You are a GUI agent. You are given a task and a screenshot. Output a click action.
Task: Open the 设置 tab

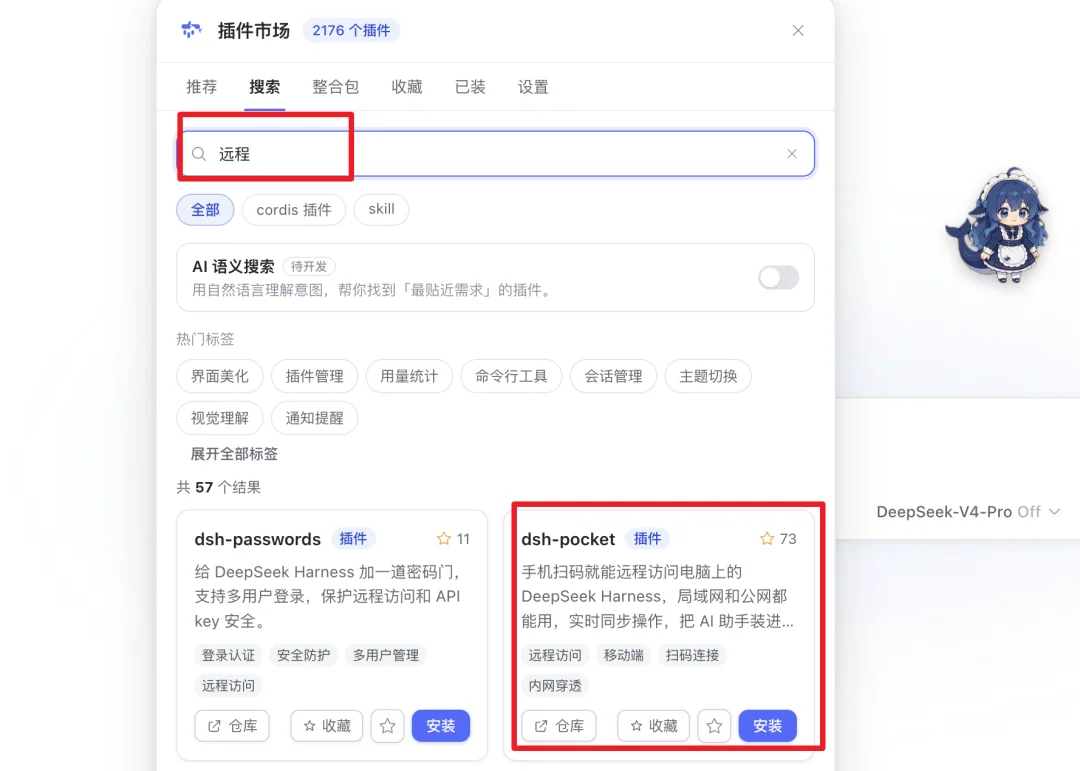pyautogui.click(x=533, y=87)
